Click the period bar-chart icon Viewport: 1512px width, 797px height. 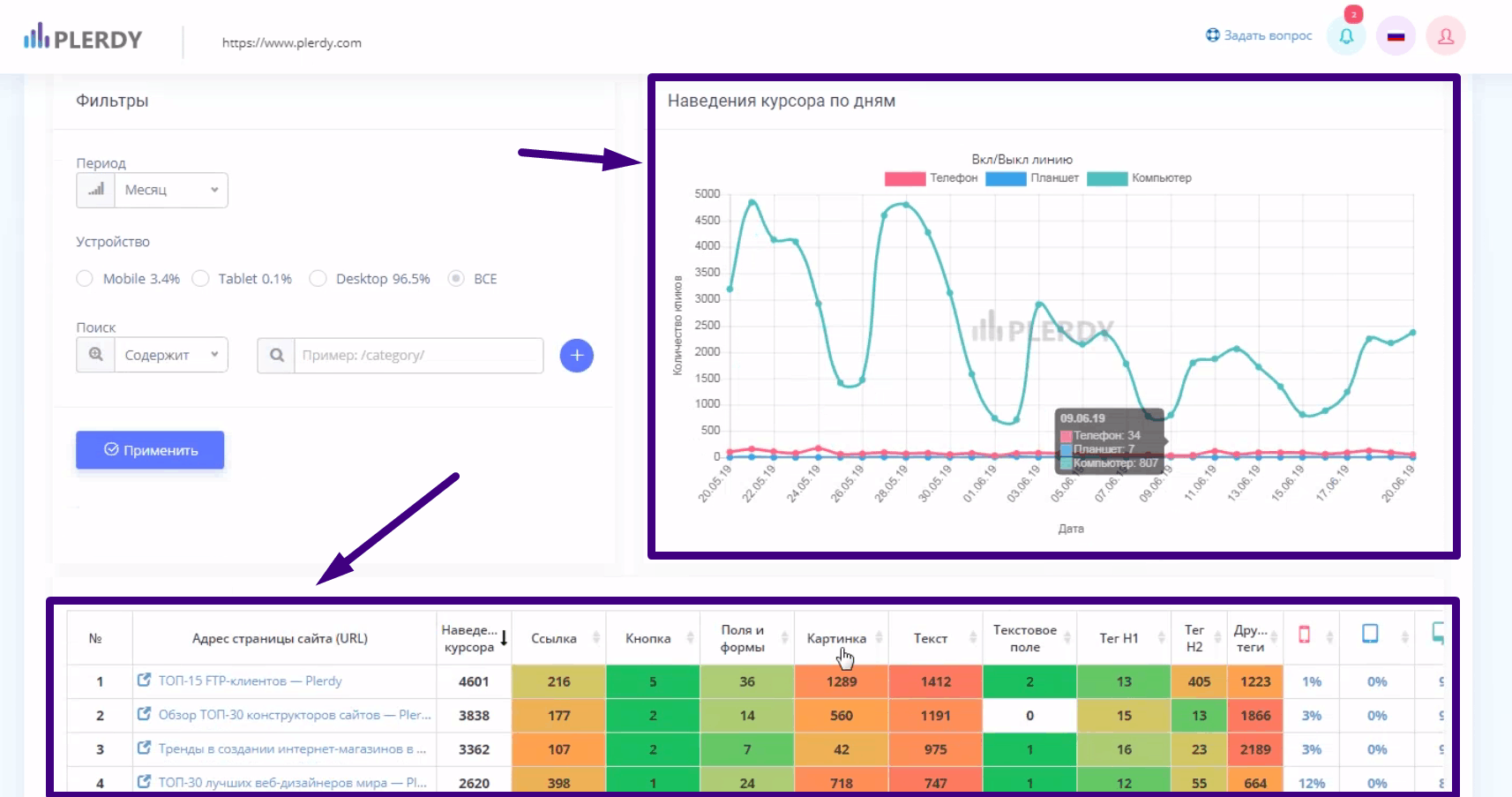(95, 190)
